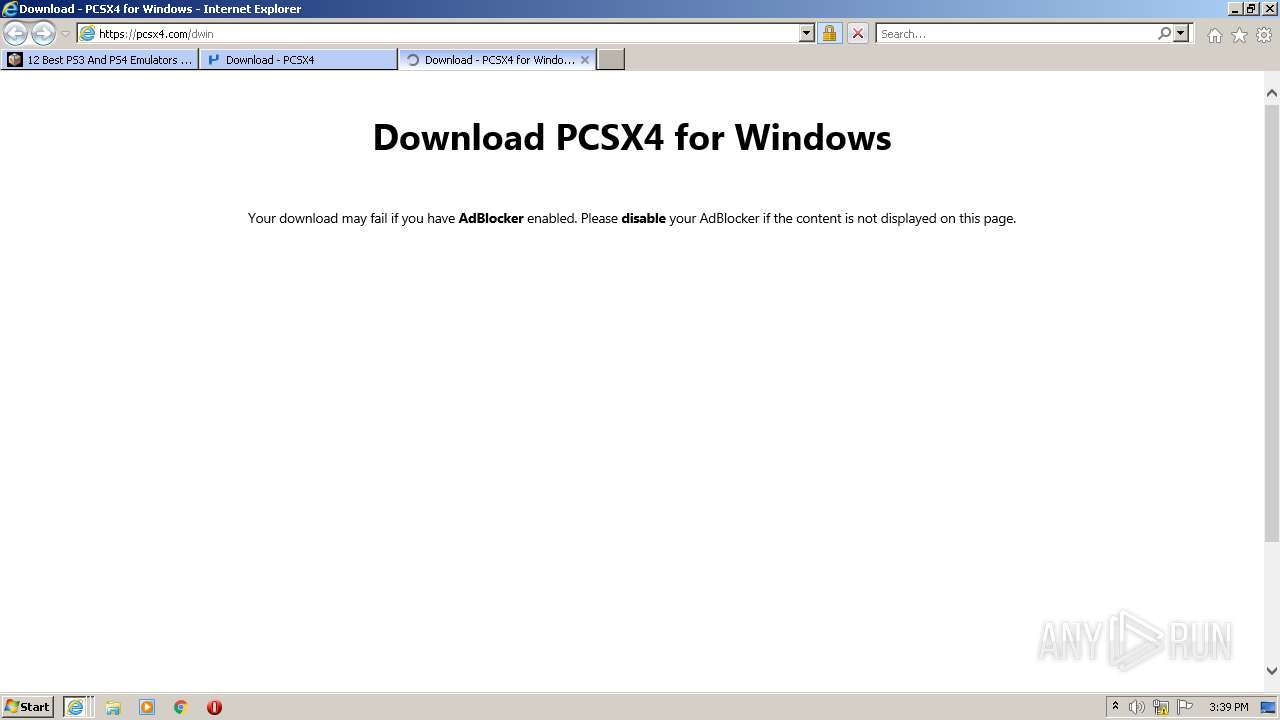Click the page scrollbar up arrow
The width and height of the screenshot is (1280, 720).
point(1272,93)
